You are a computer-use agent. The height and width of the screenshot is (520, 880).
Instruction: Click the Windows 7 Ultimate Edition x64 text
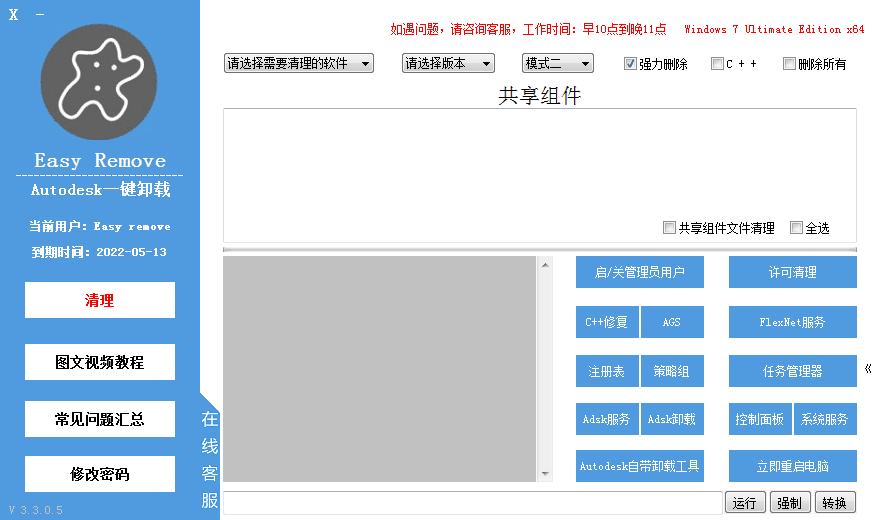click(774, 29)
